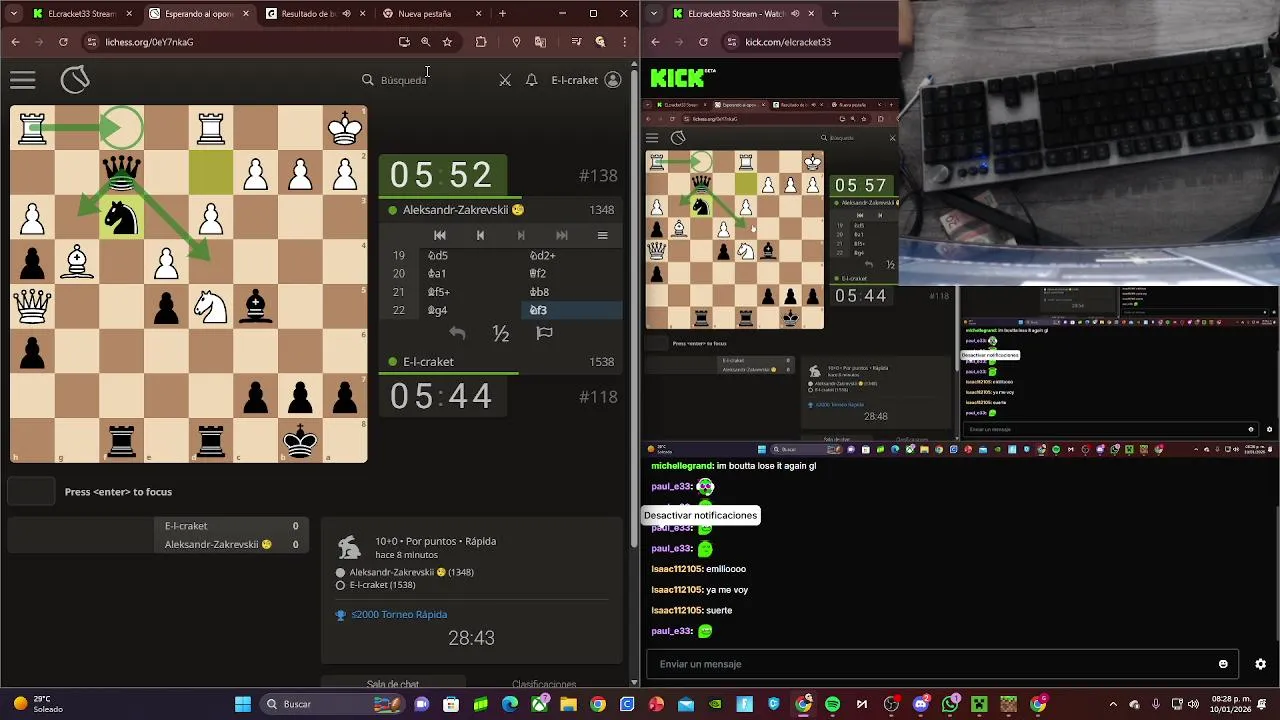Switch to Clasificaciones tab
1280x720 pixels.
(544, 685)
